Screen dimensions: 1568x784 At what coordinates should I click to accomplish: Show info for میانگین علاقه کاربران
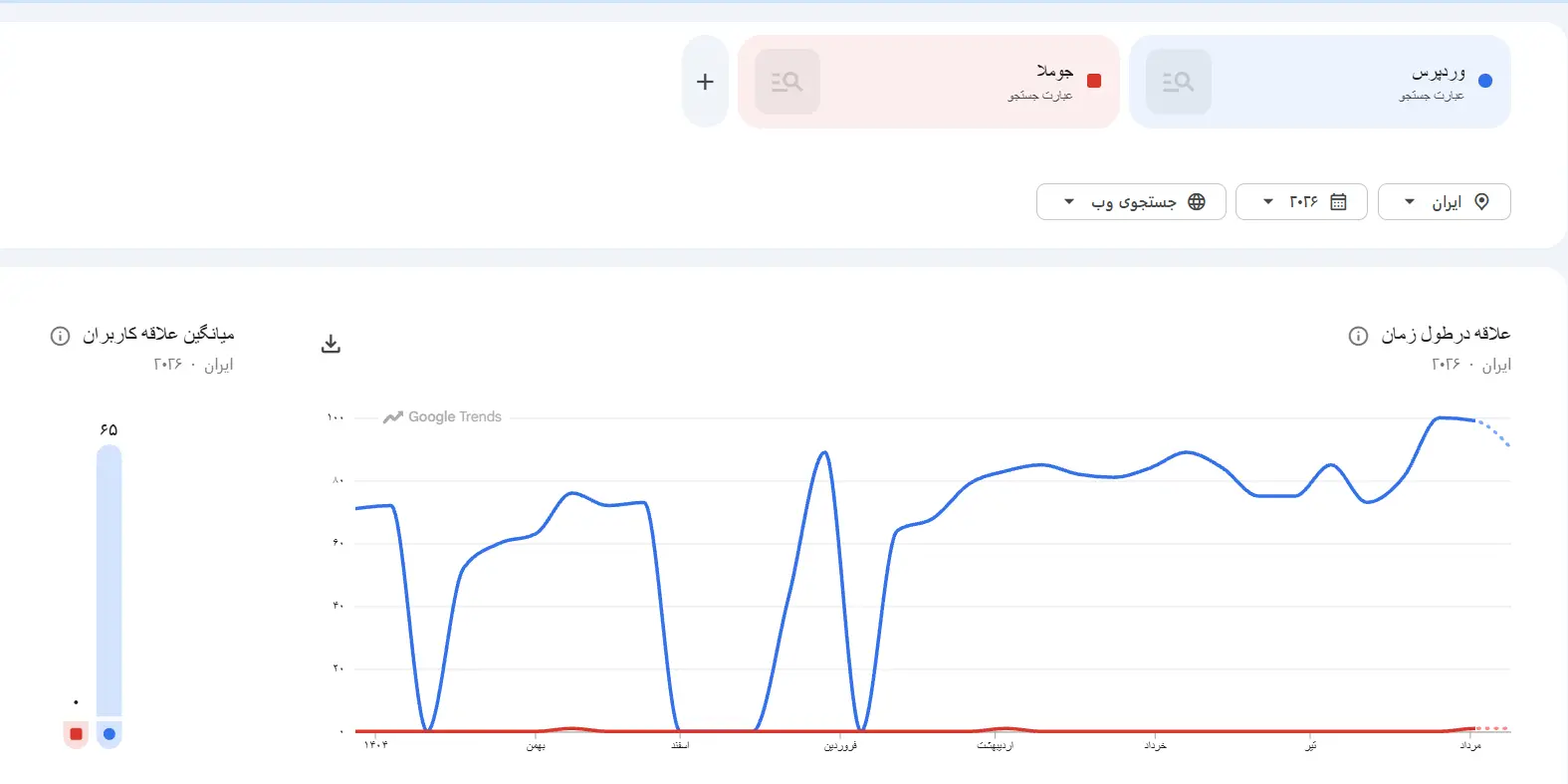pyautogui.click(x=60, y=336)
